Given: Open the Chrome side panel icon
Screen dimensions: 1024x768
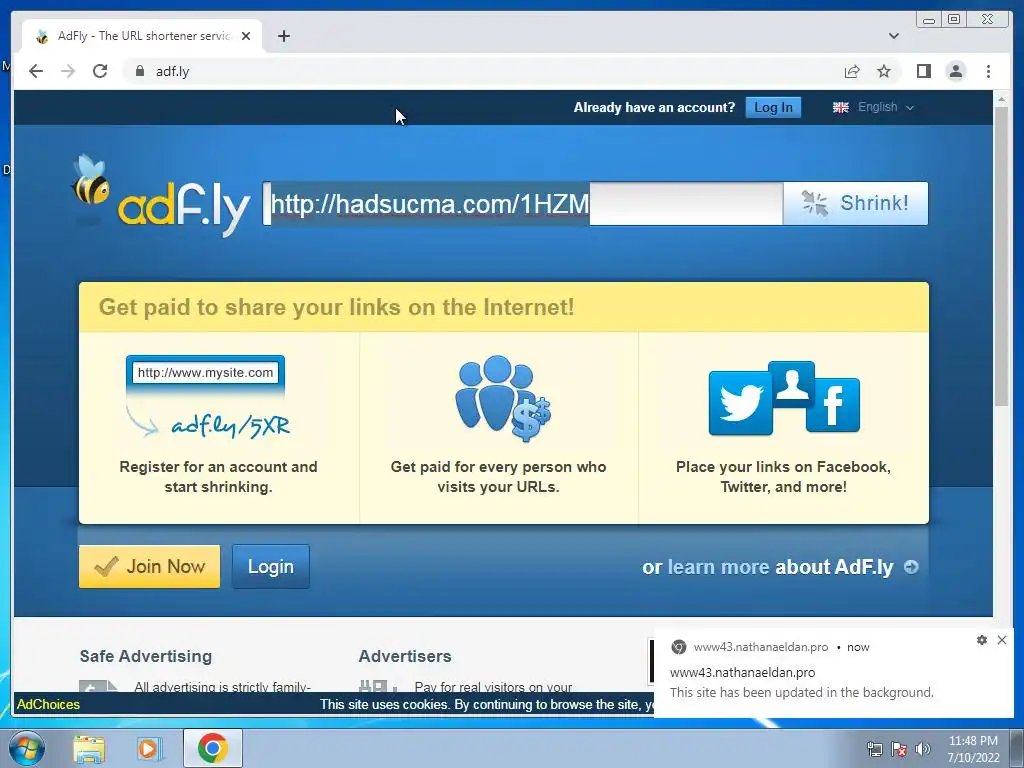Looking at the screenshot, I should coord(923,71).
